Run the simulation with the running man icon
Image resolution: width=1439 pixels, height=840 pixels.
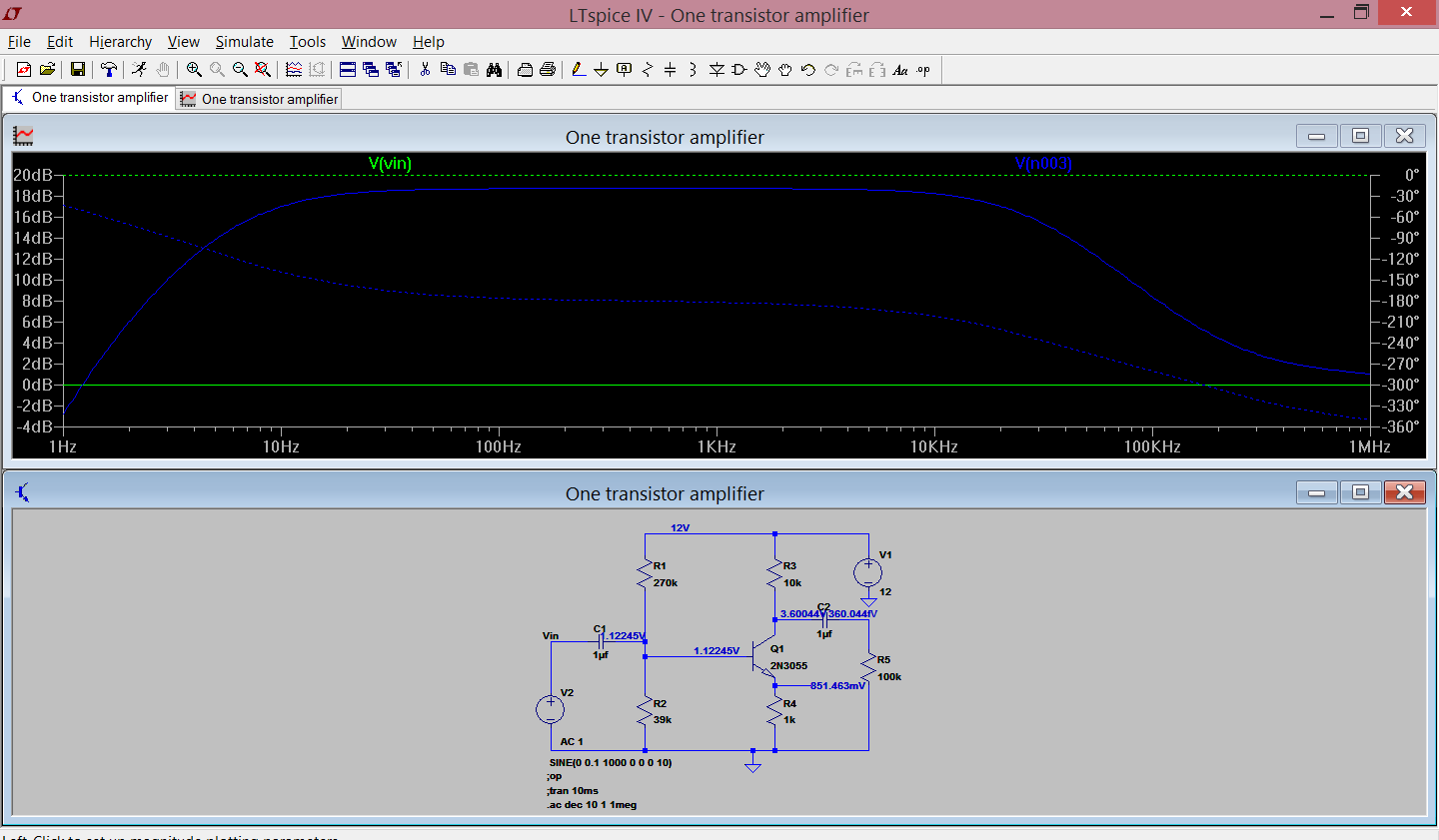click(139, 69)
